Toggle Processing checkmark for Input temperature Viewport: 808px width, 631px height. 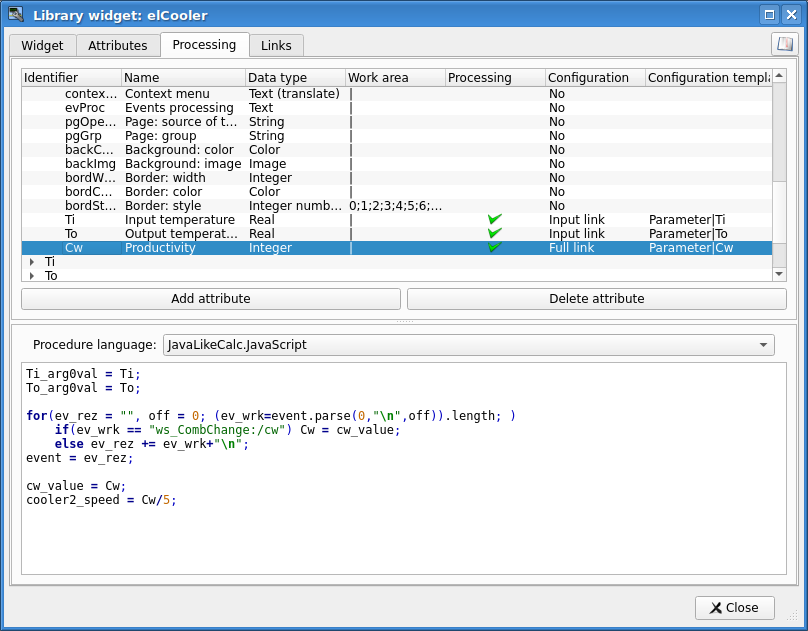click(x=494, y=219)
